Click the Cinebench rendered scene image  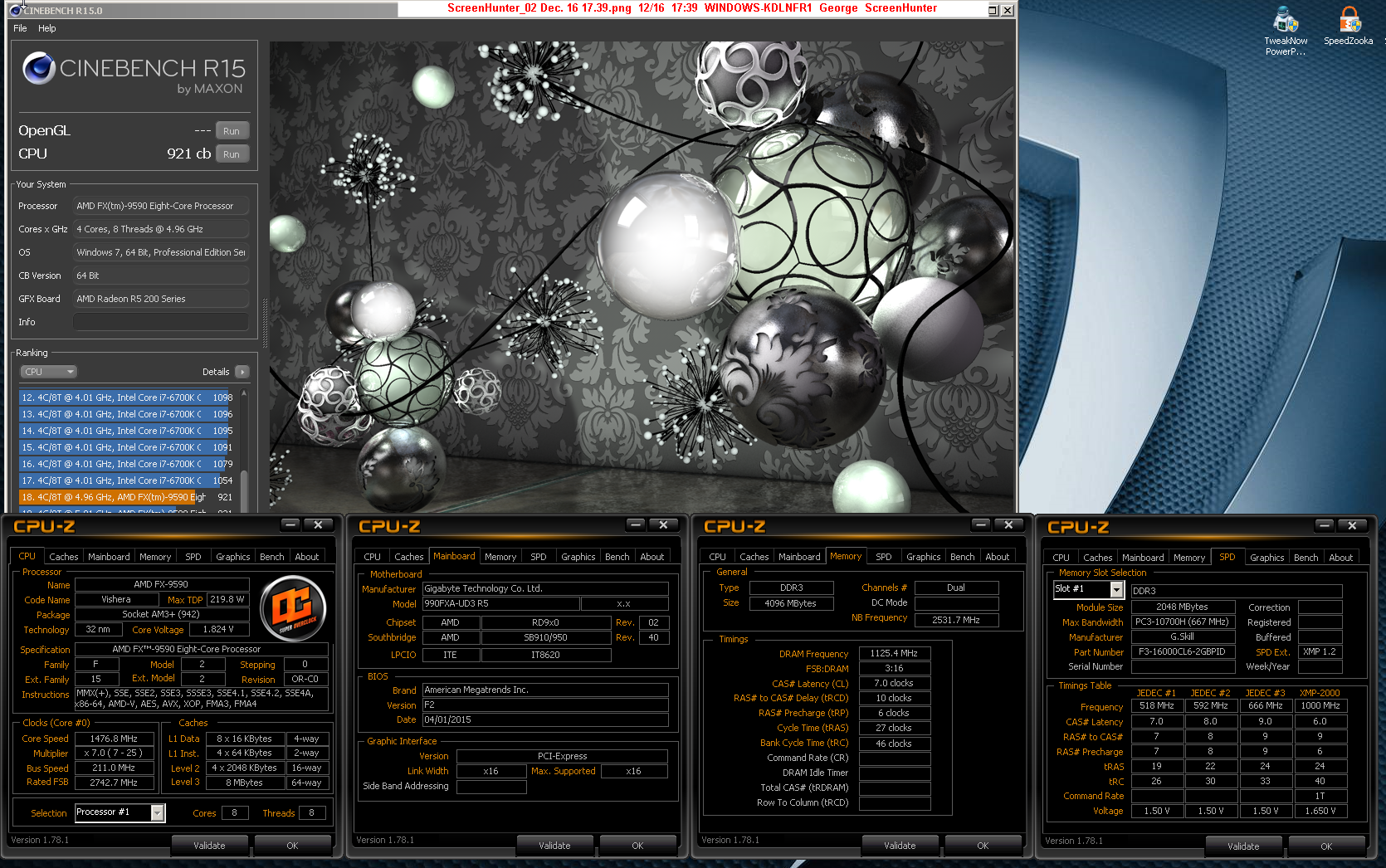tap(641, 276)
